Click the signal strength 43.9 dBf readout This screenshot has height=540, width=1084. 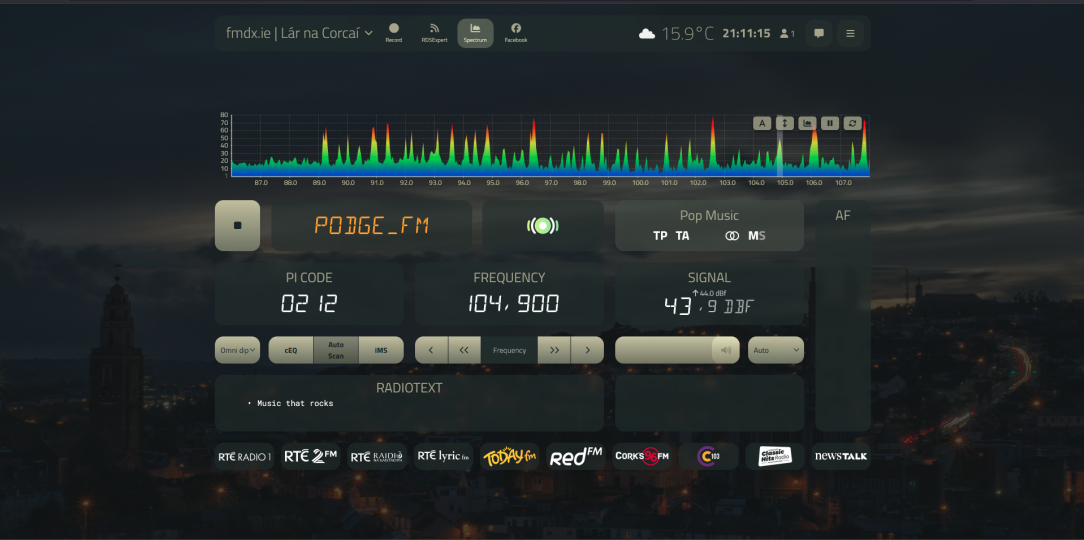(x=709, y=306)
